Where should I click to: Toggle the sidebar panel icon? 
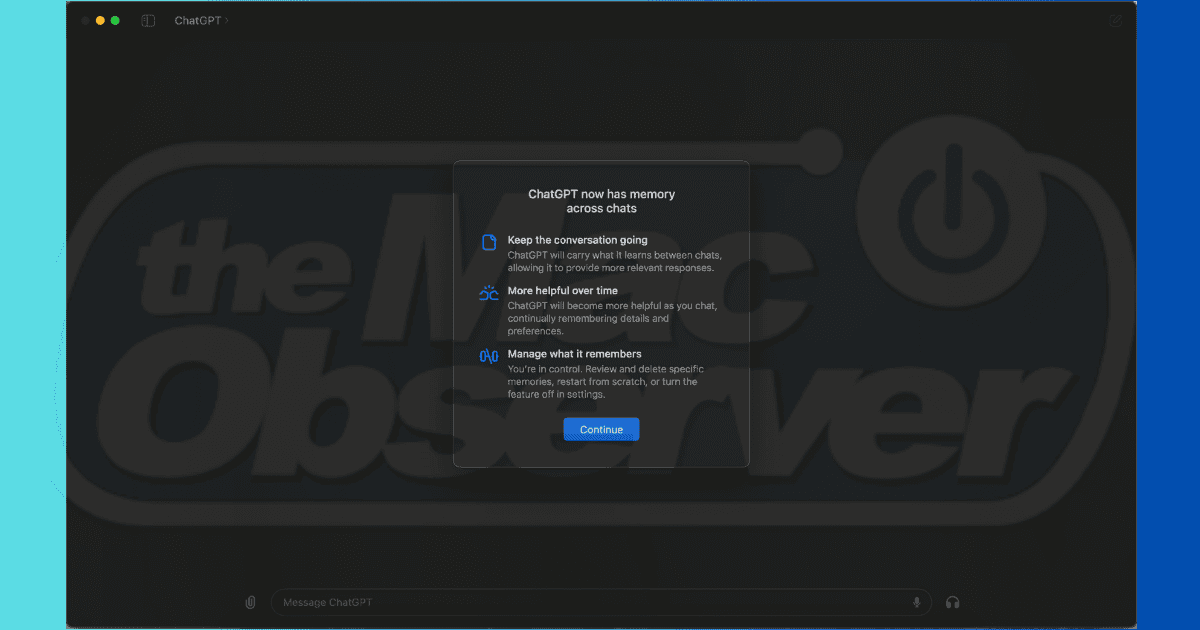point(148,20)
